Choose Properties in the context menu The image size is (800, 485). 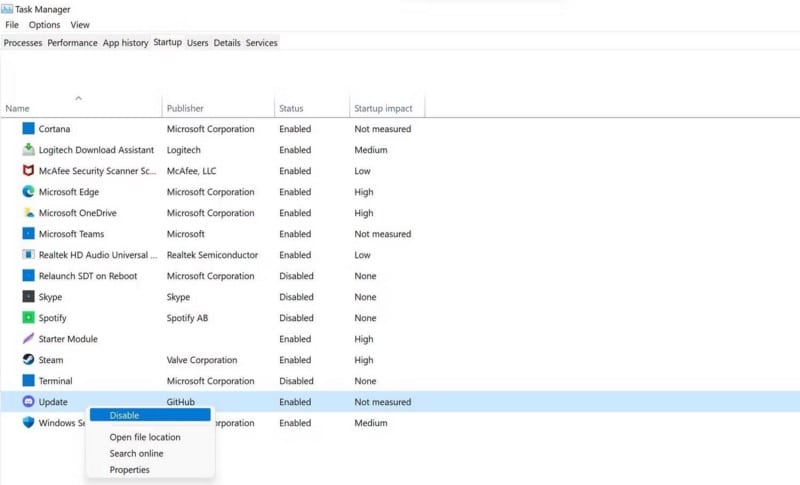(130, 470)
